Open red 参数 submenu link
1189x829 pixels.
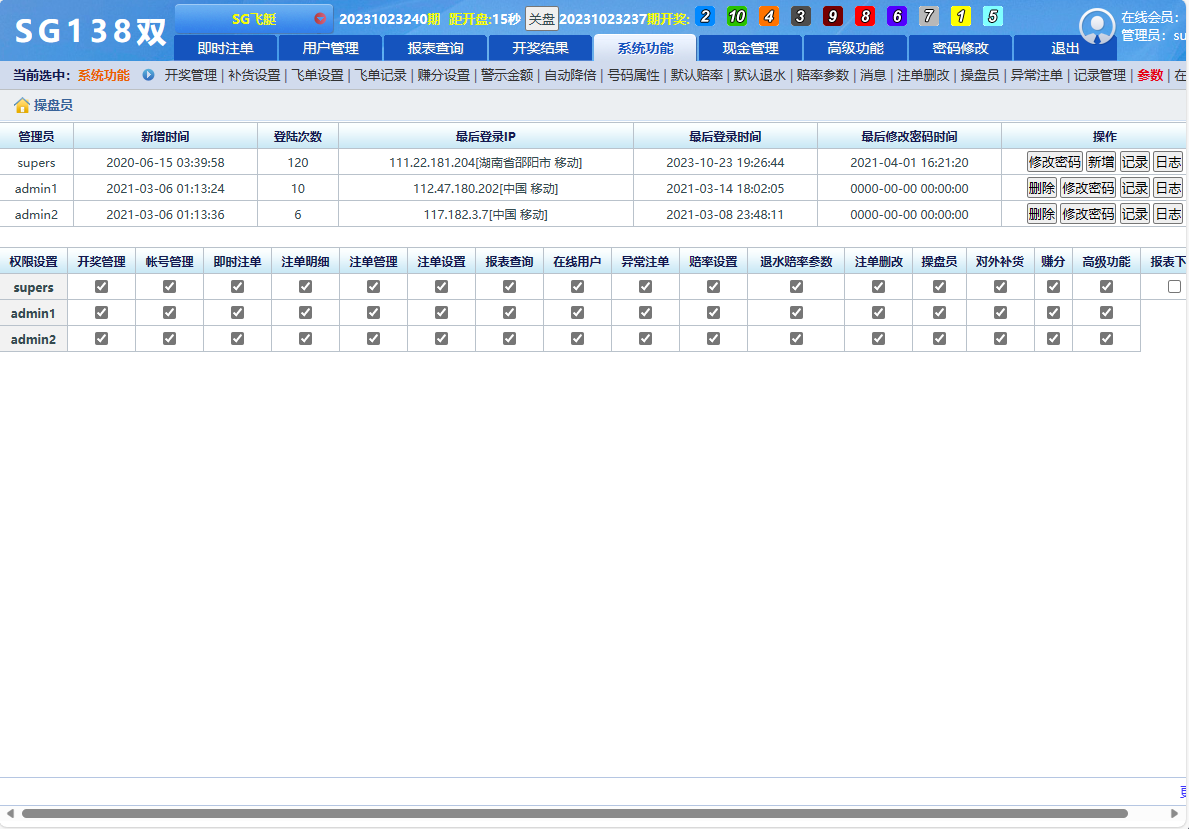coord(1150,75)
